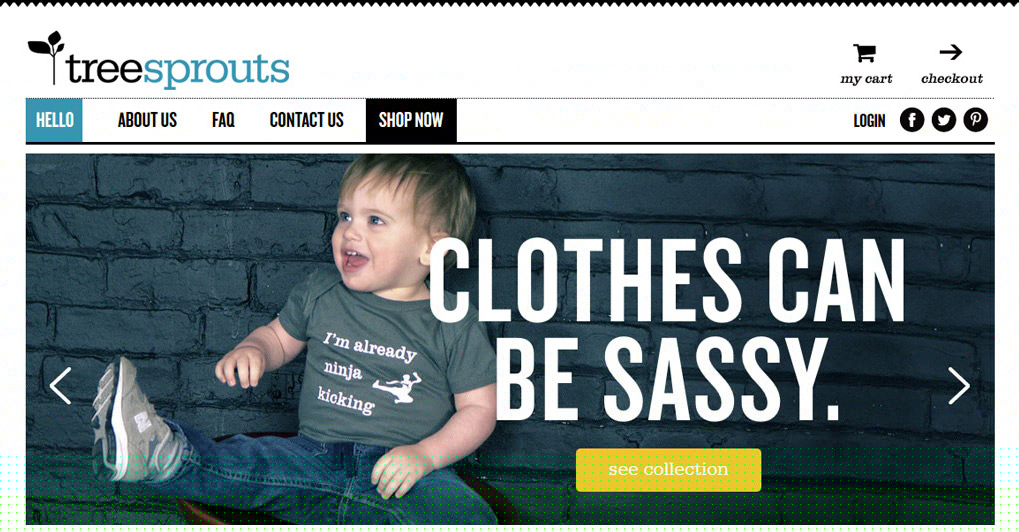Go to the FAQ menu item
The width and height of the screenshot is (1019, 532).
pos(223,120)
